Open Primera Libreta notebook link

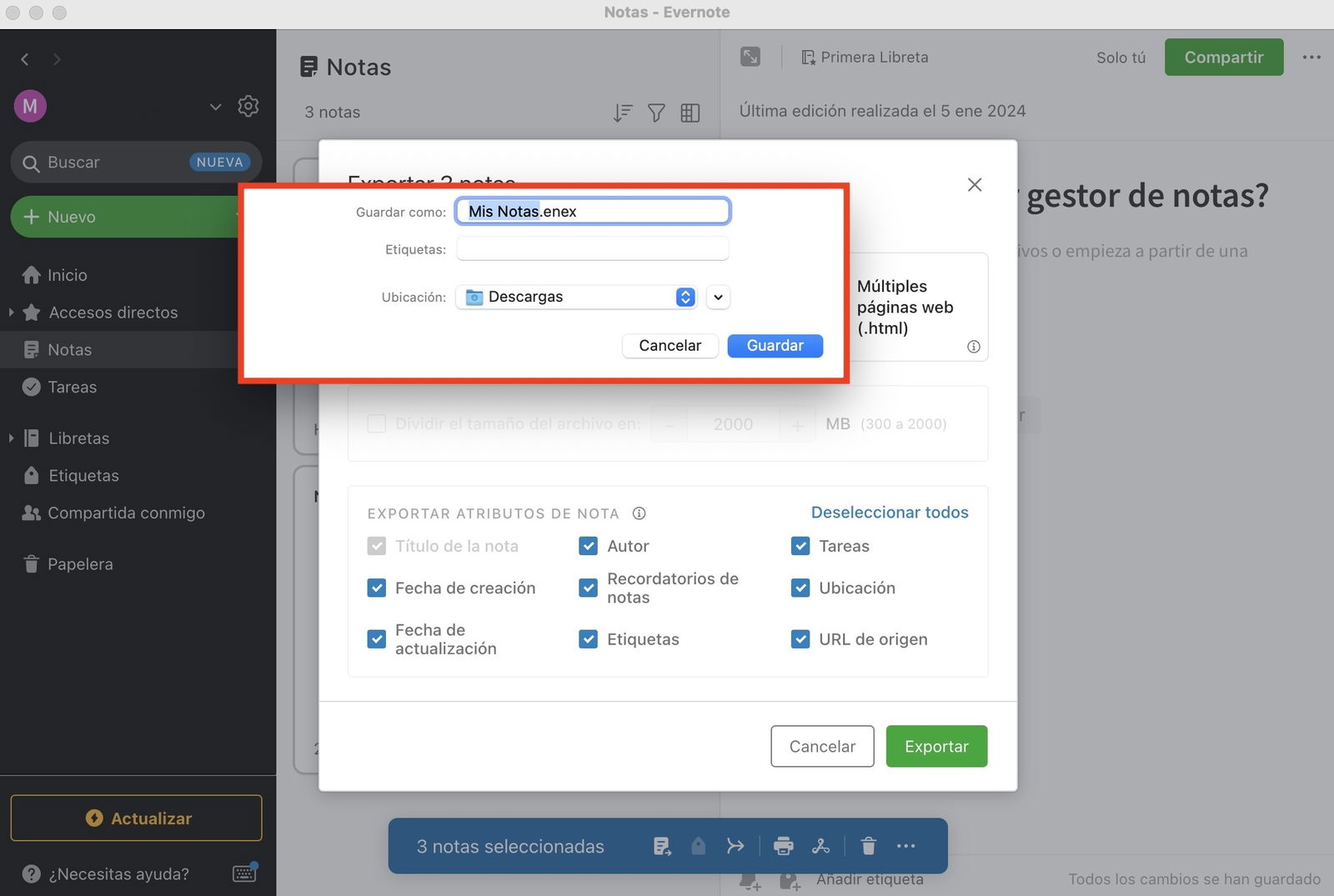pyautogui.click(x=865, y=58)
